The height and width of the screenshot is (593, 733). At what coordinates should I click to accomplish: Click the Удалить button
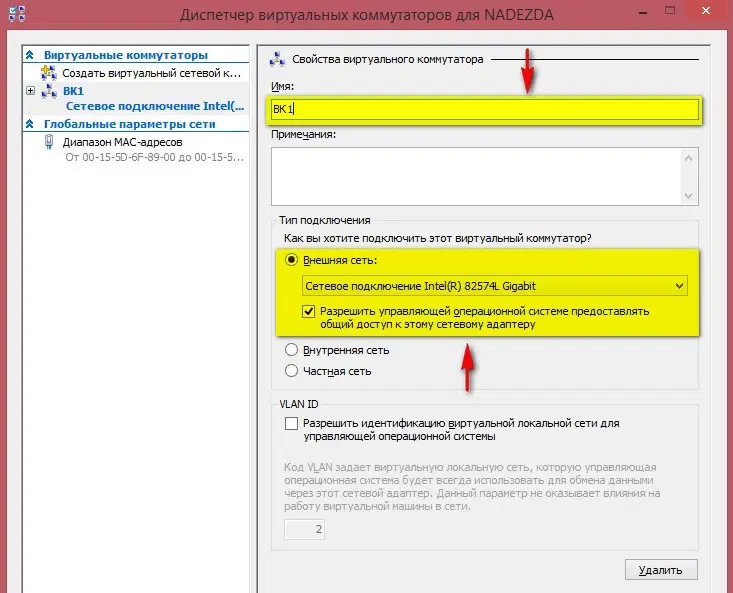(661, 570)
